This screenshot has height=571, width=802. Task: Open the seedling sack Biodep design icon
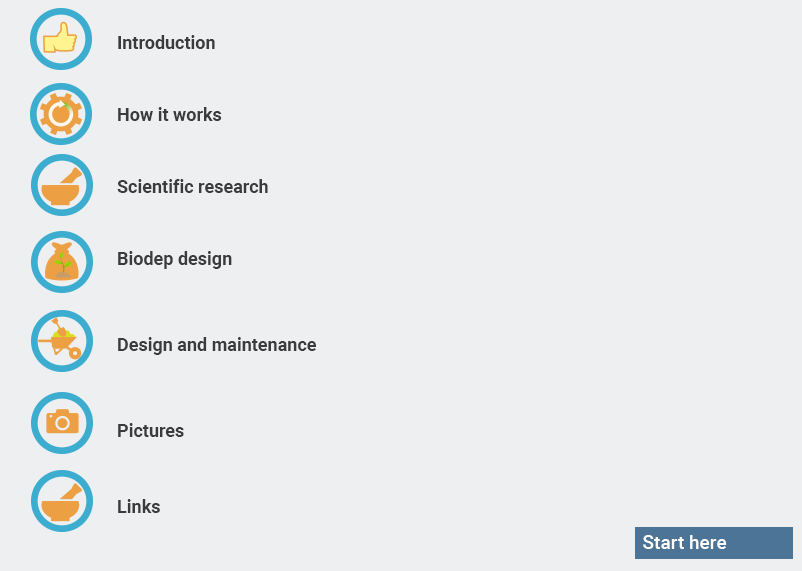[62, 262]
